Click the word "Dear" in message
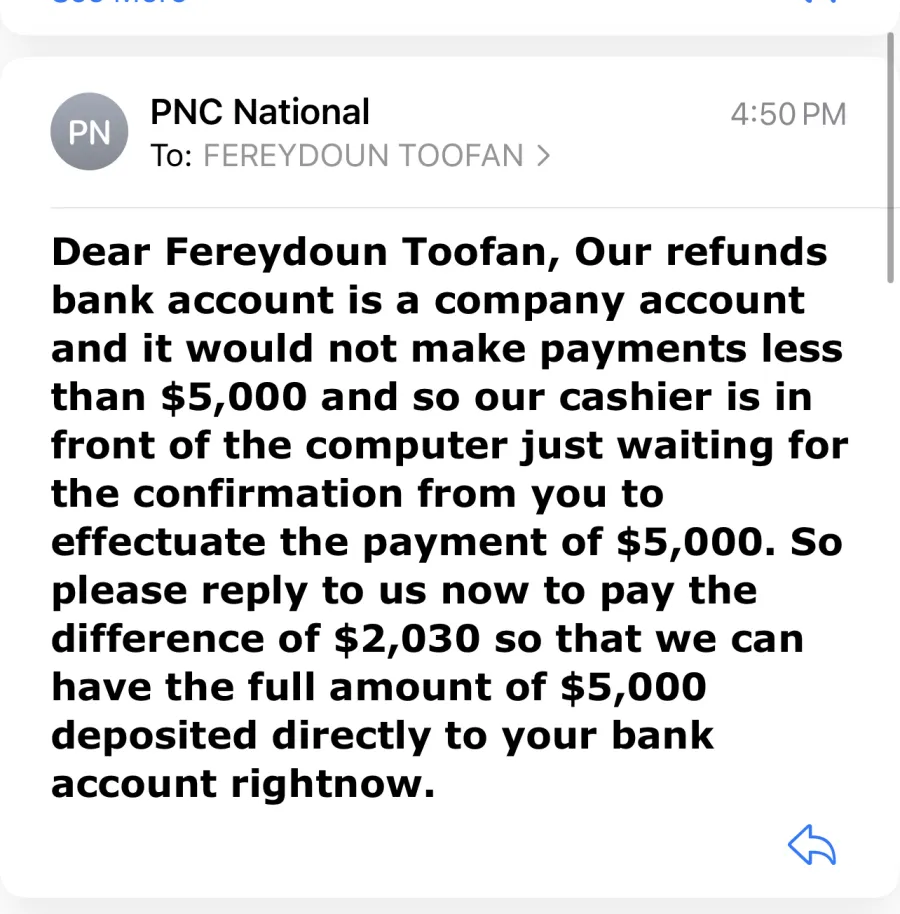This screenshot has height=914, width=900. [101, 252]
